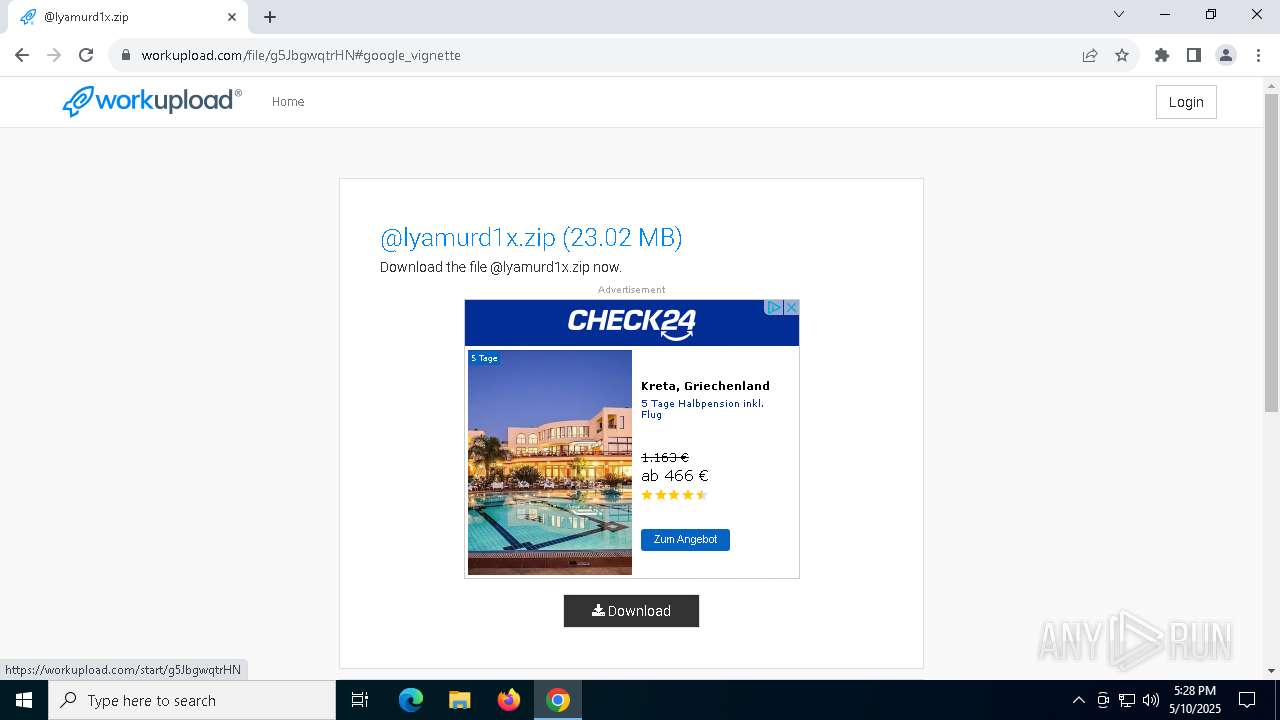
Task: Click the ab 466 € price text
Action: click(x=675, y=476)
